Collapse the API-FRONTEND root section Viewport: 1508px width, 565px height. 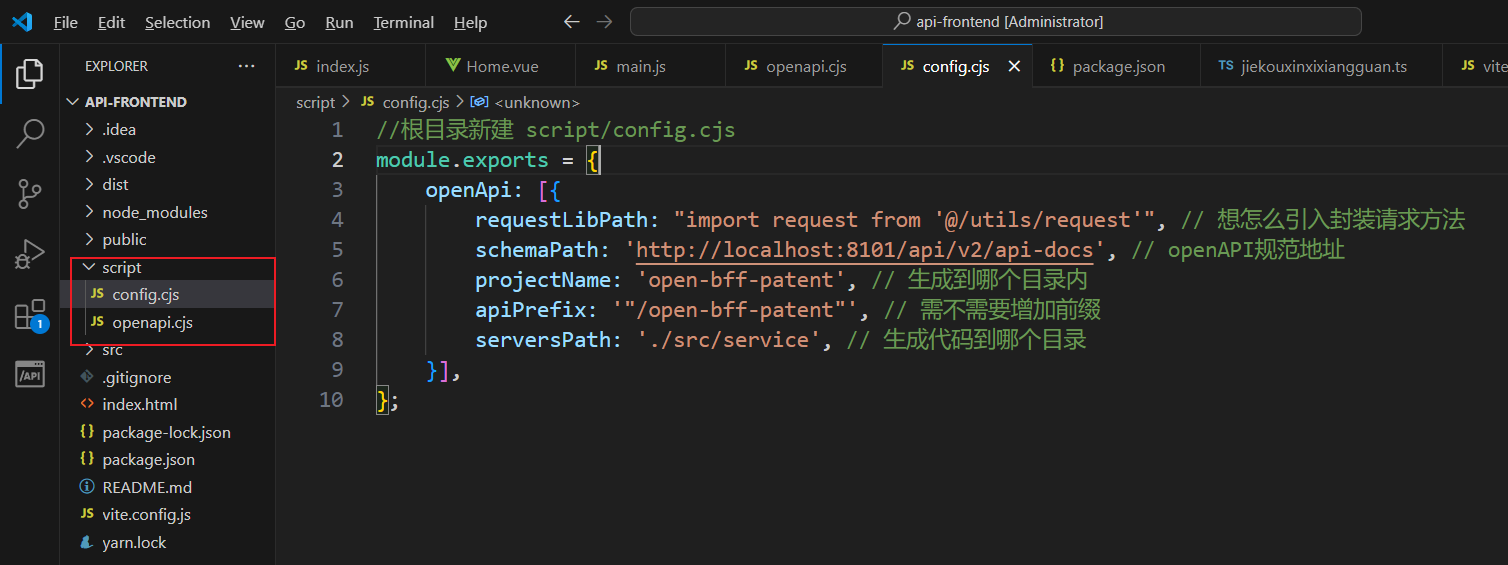[x=135, y=102]
